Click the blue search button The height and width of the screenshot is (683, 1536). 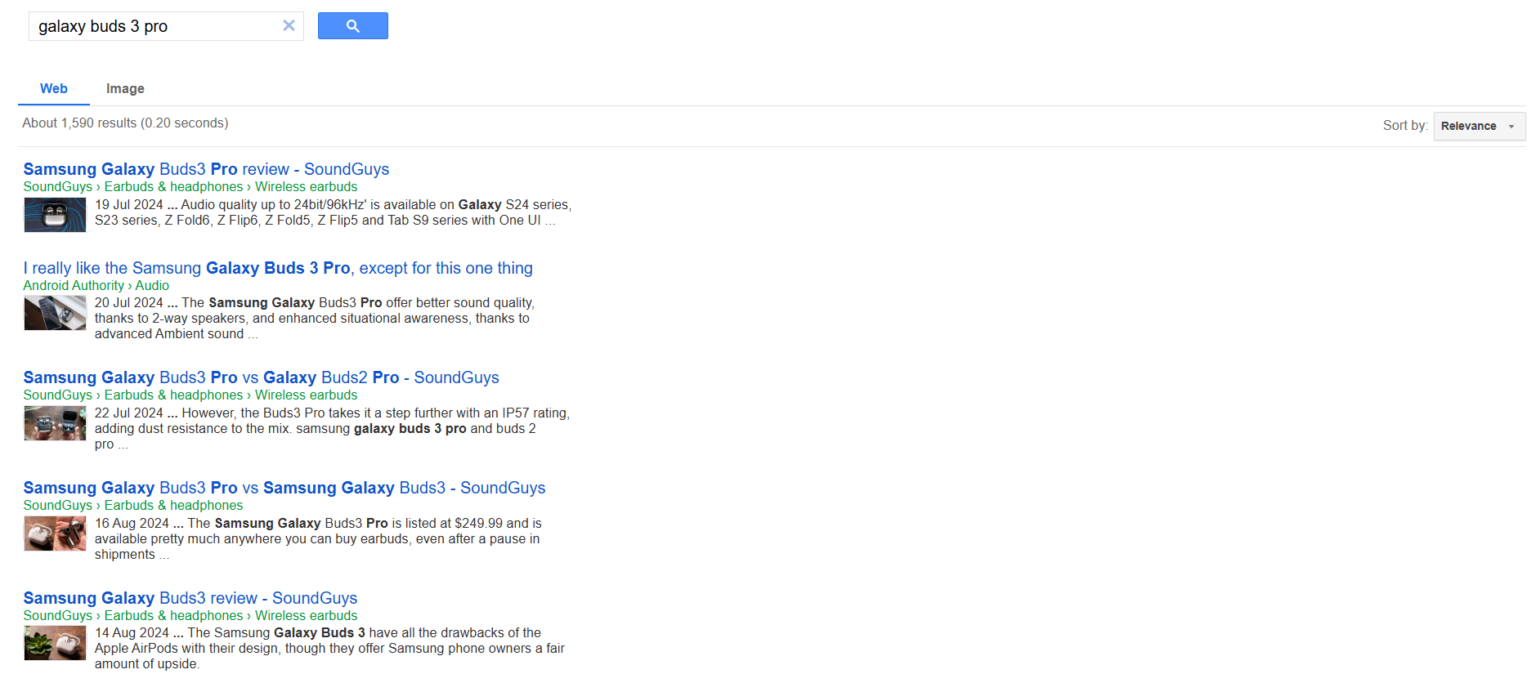[352, 25]
